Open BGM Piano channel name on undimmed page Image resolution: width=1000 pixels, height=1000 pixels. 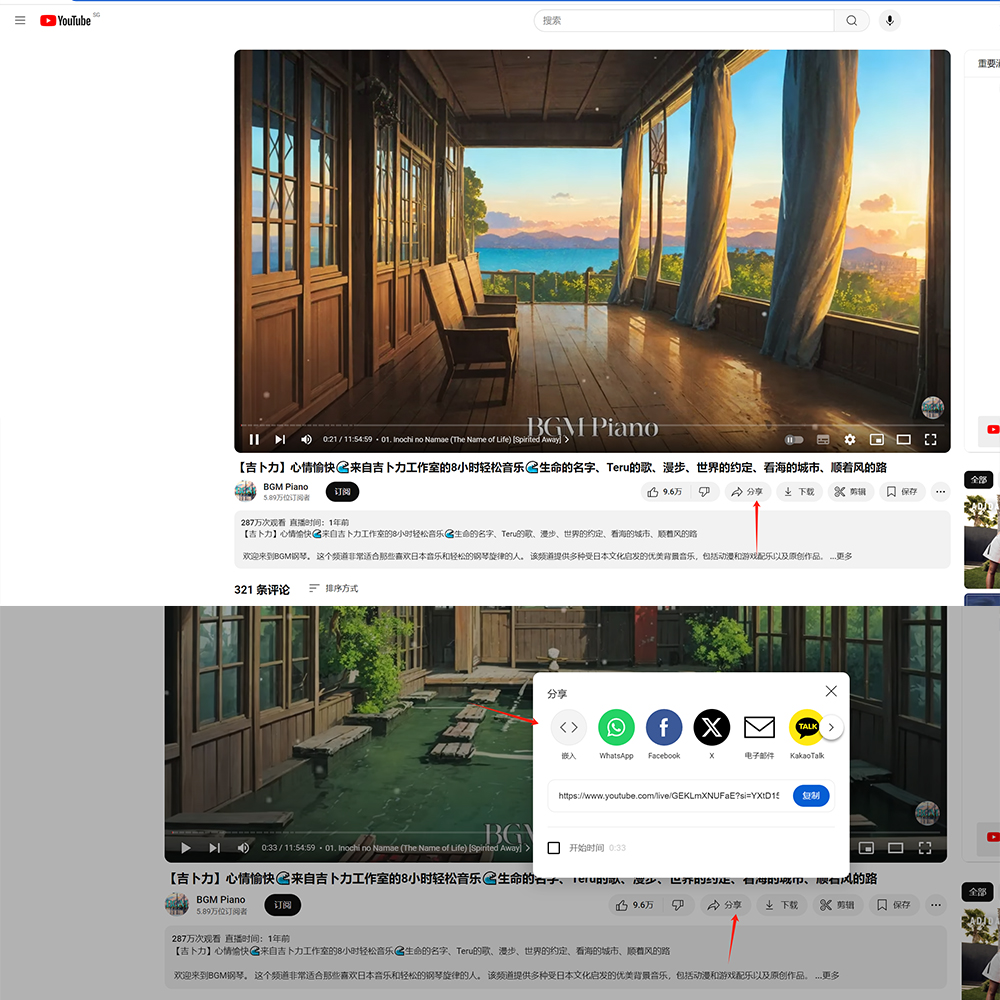[x=286, y=487]
